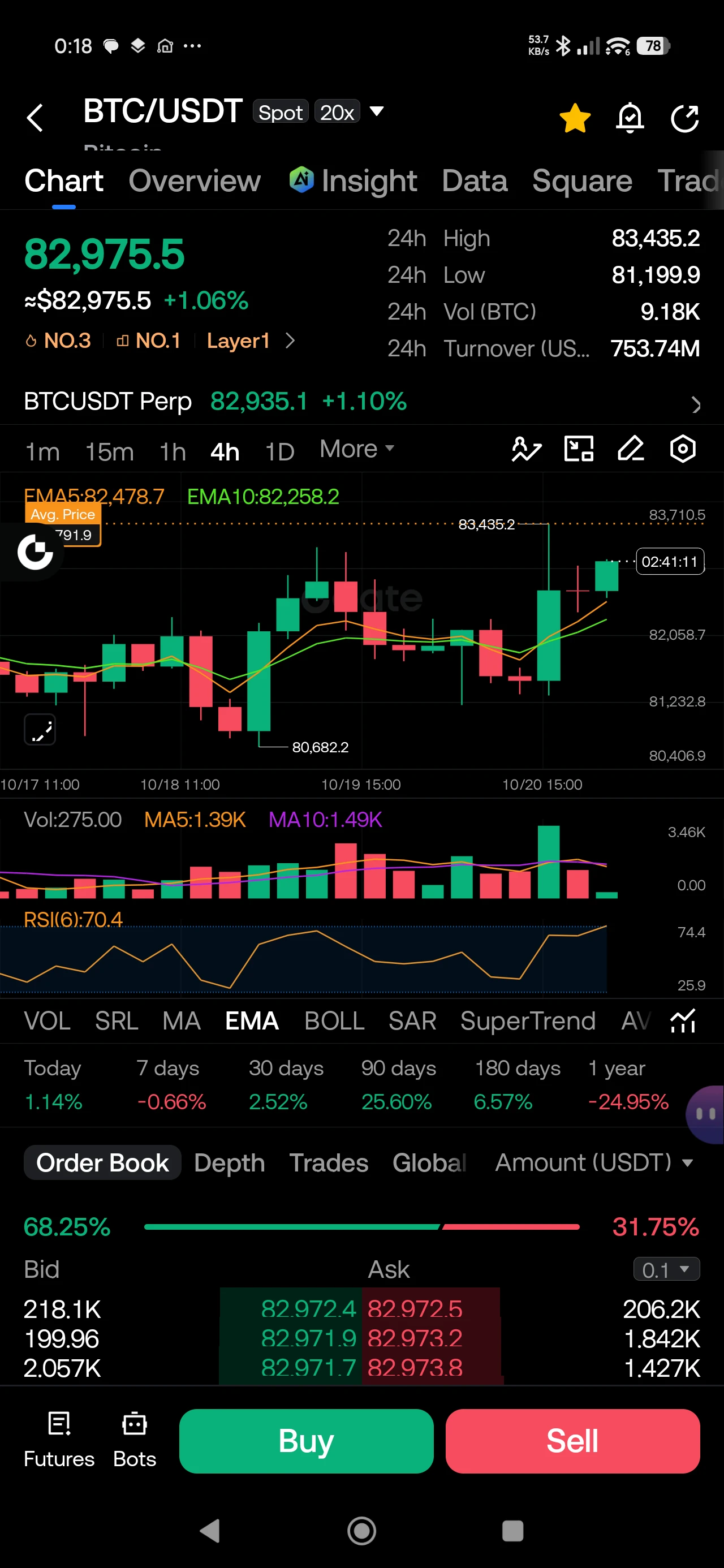Open chart settings hexagon icon
724x1568 pixels.
(683, 449)
